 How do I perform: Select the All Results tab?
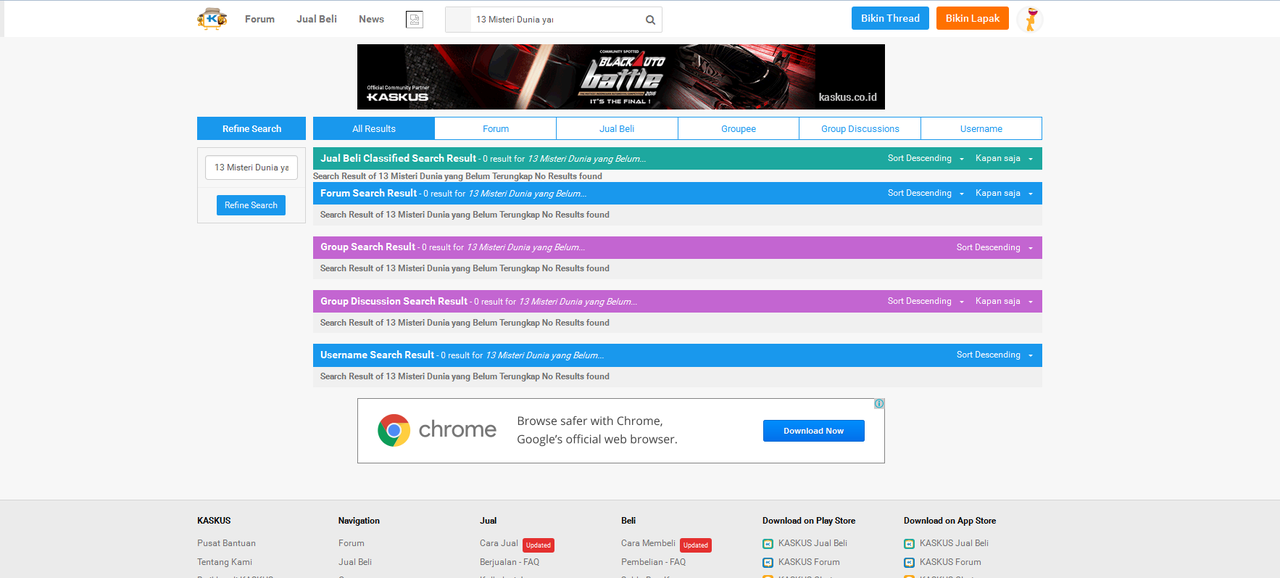click(x=374, y=128)
